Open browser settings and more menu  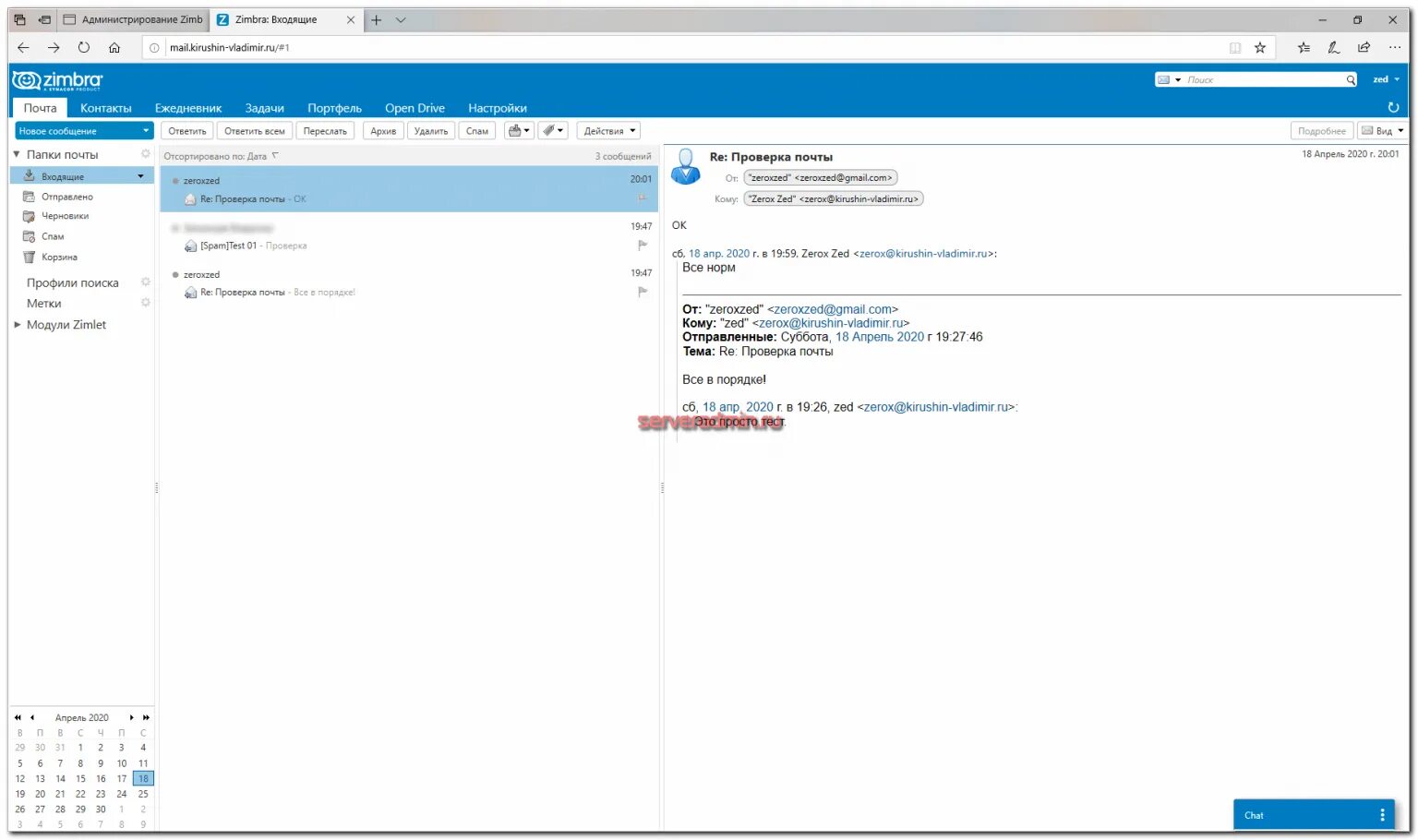coord(1395,47)
